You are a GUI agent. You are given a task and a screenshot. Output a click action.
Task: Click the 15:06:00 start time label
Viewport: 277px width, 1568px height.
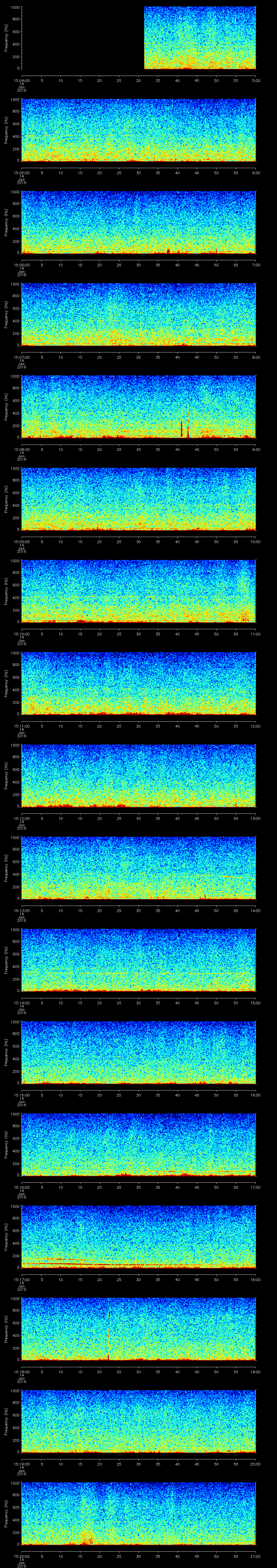tap(21, 265)
